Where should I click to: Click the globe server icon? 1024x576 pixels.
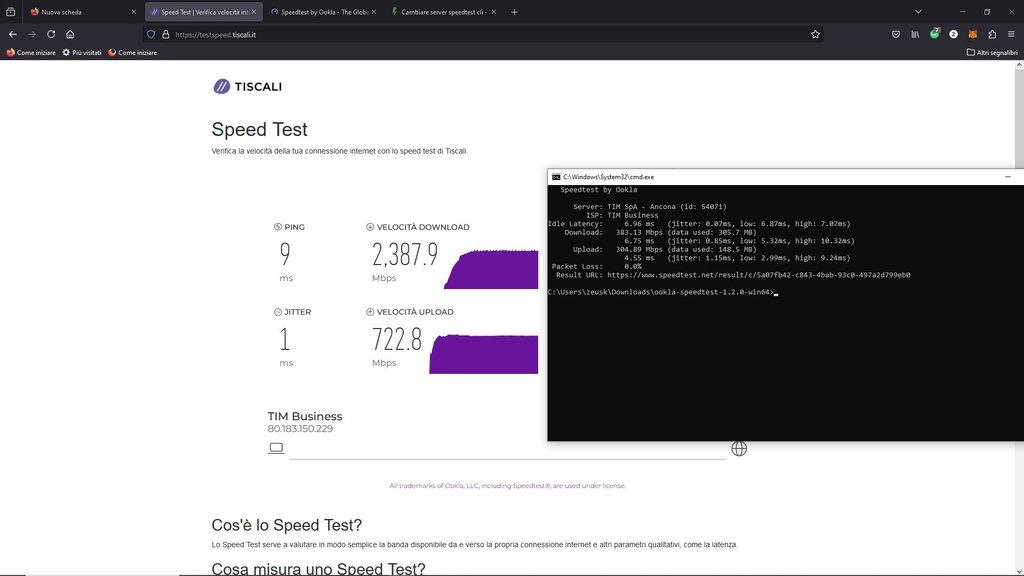[739, 448]
